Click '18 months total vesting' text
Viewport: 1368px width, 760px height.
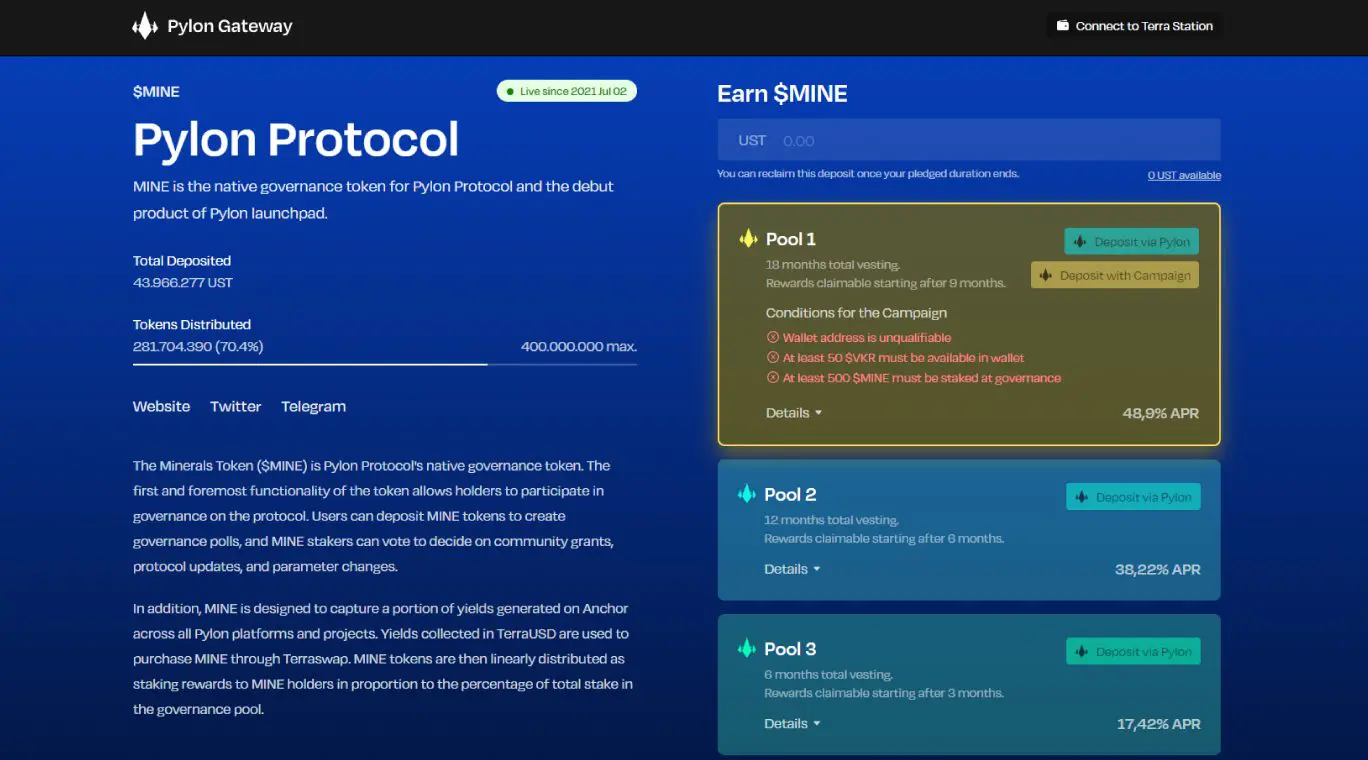point(833,265)
